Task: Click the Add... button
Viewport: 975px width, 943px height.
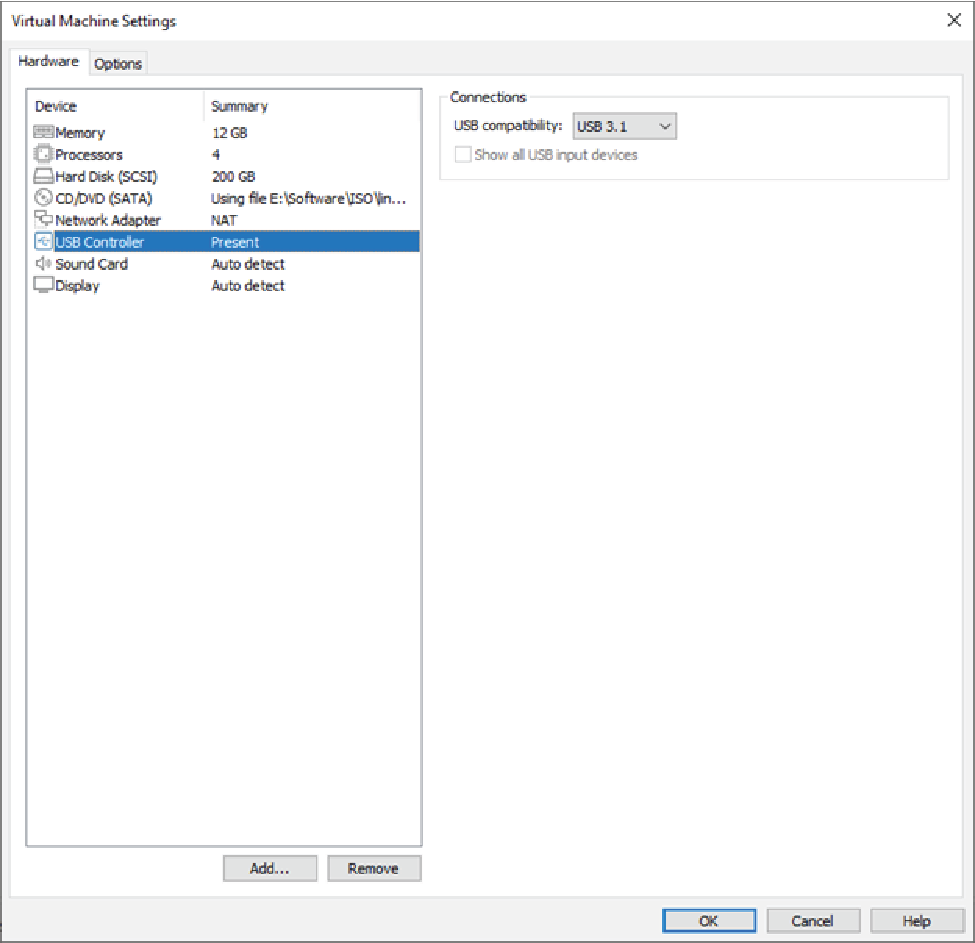Action: tap(269, 868)
